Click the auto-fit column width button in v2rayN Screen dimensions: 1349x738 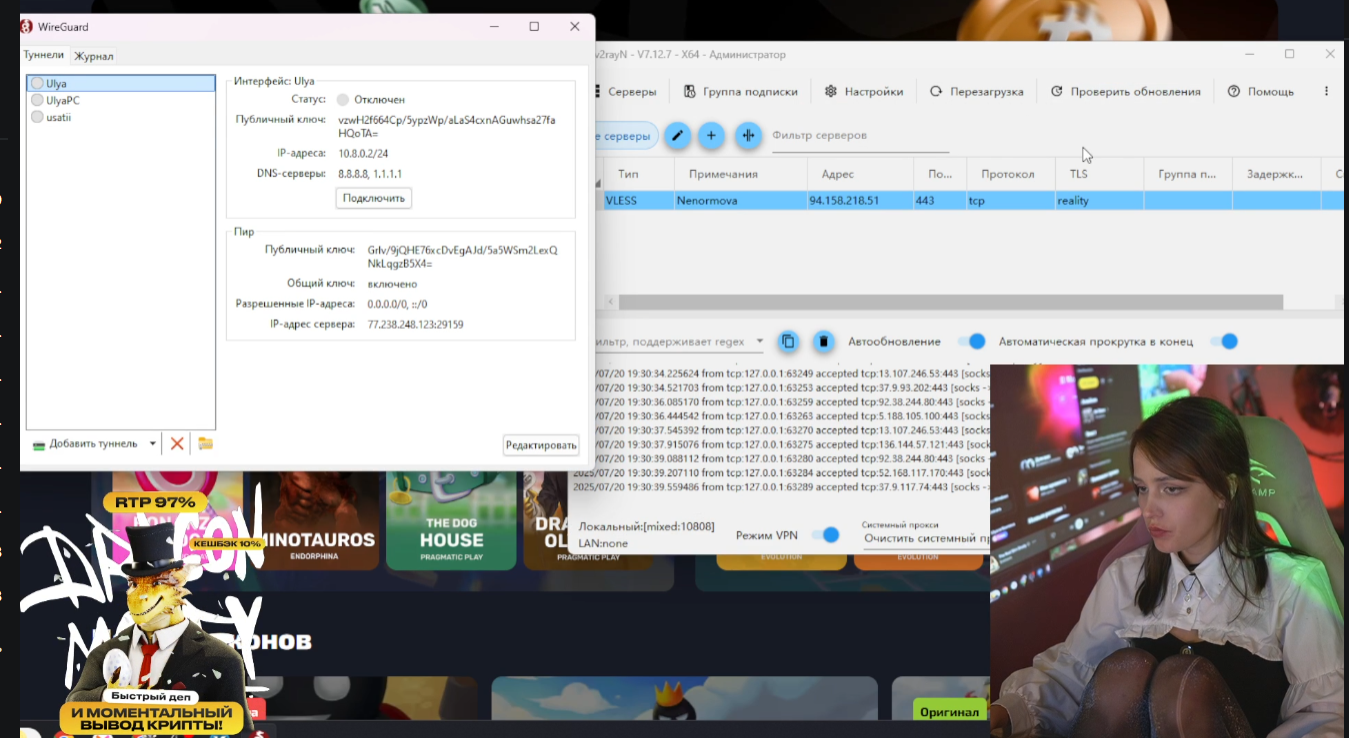[748, 135]
